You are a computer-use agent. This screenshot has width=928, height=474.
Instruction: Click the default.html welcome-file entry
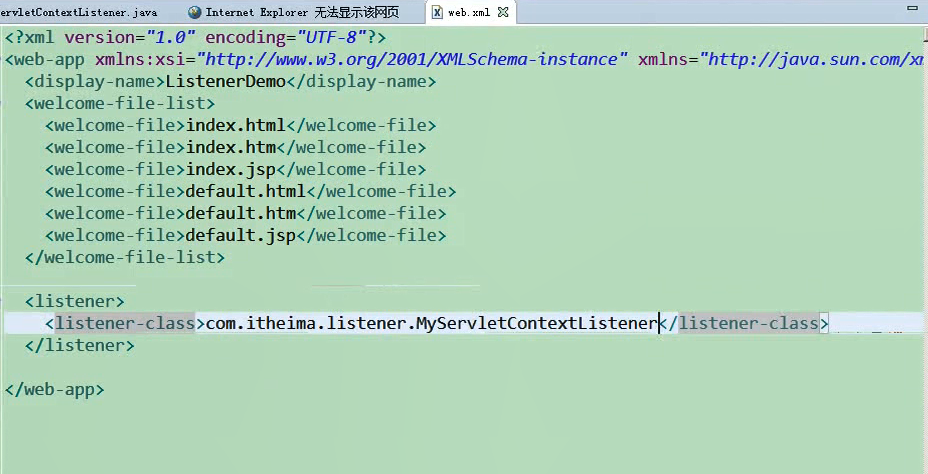(246, 191)
